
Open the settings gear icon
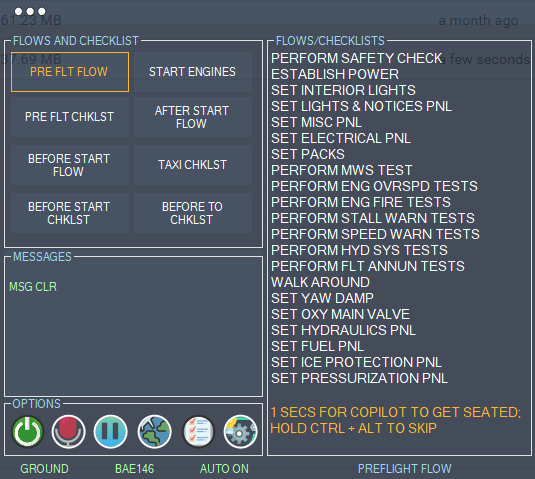click(x=240, y=432)
